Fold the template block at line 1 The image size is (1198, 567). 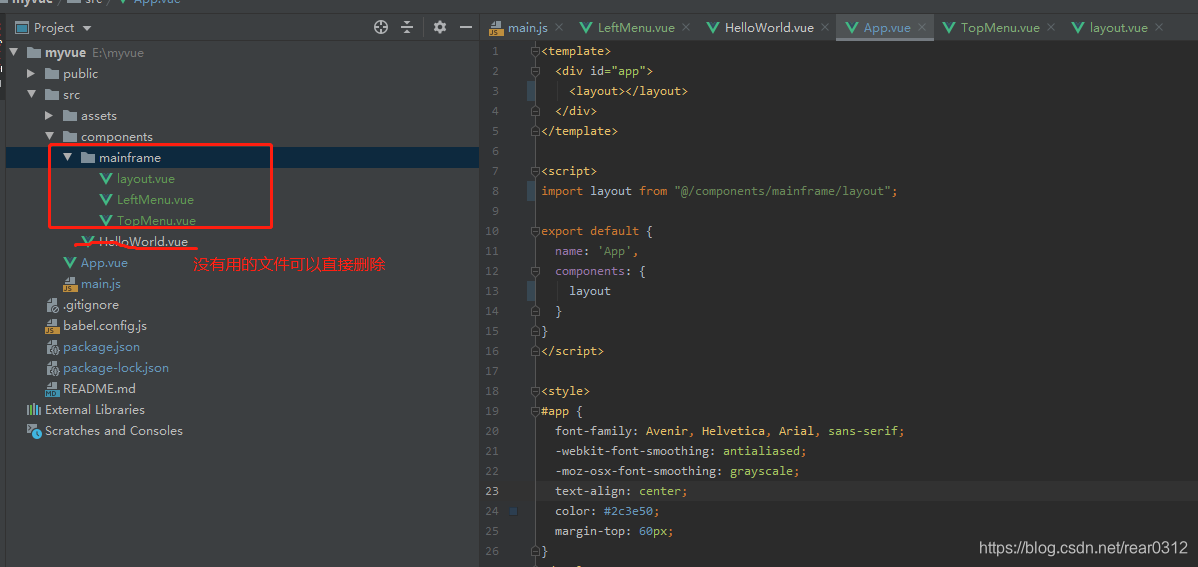(x=535, y=51)
